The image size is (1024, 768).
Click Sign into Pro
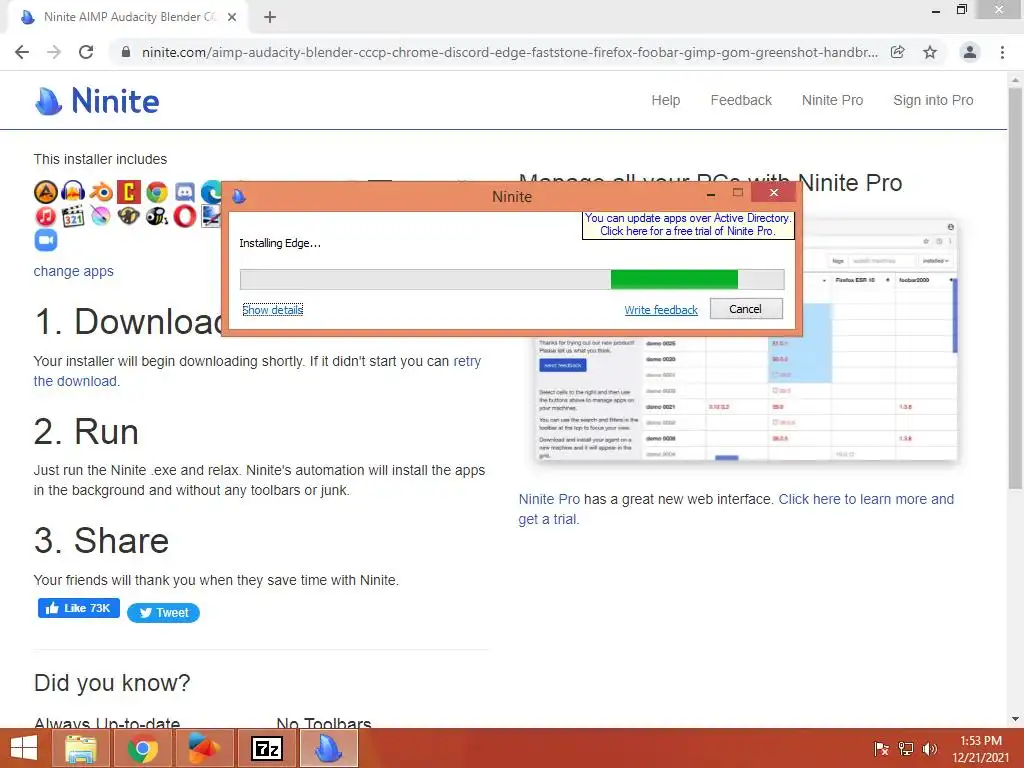(933, 100)
